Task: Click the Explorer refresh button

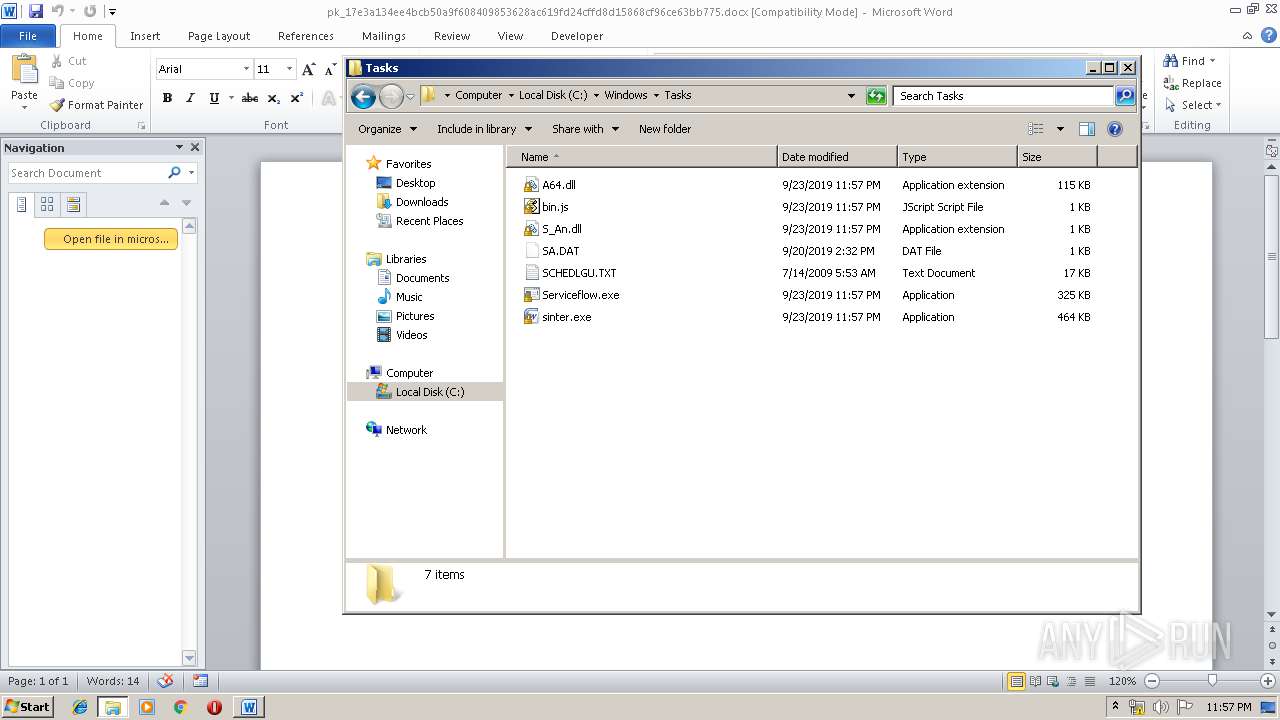Action: (876, 96)
